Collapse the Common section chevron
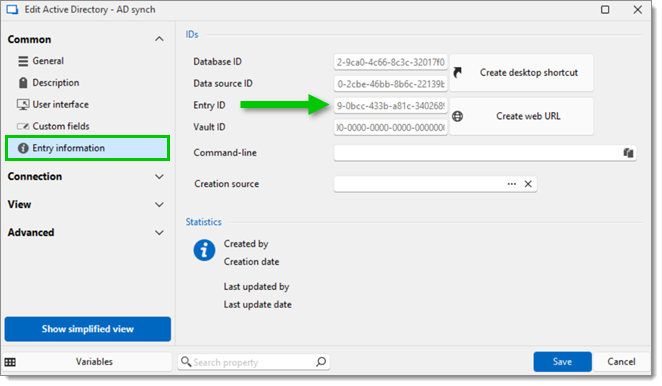662x386 pixels. 159,39
